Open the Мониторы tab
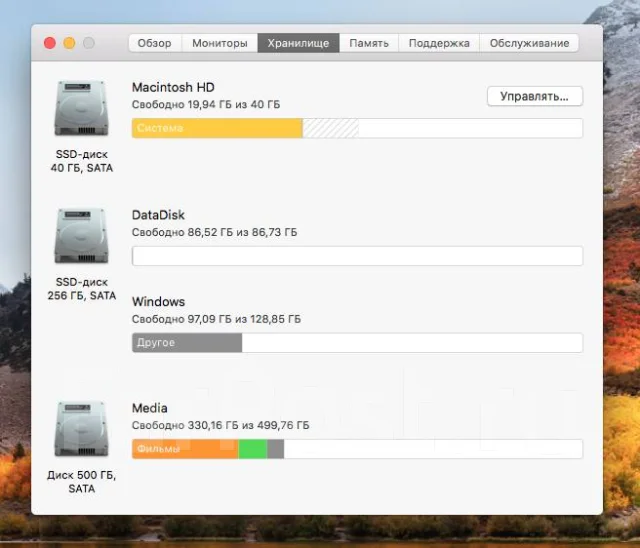 click(220, 43)
